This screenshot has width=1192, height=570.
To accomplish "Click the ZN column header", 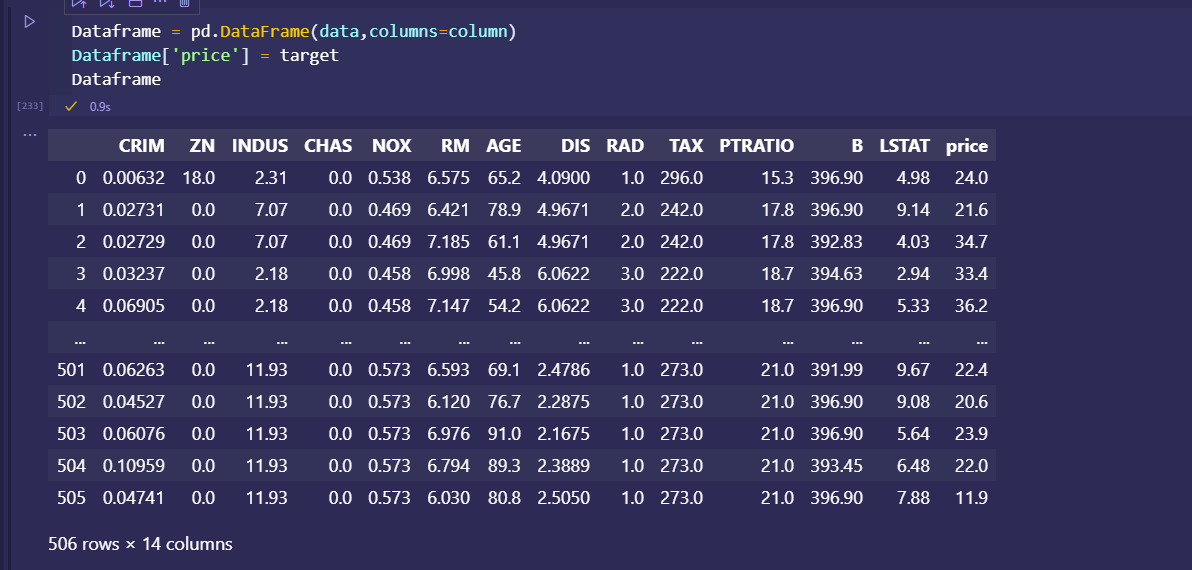I will pyautogui.click(x=202, y=146).
